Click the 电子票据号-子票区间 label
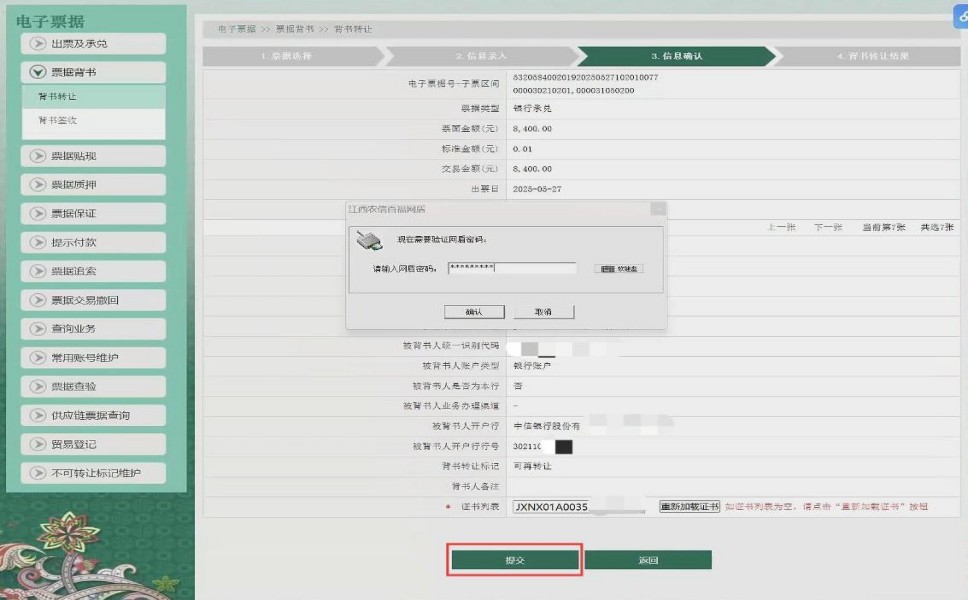Image resolution: width=968 pixels, height=600 pixels. pos(454,83)
